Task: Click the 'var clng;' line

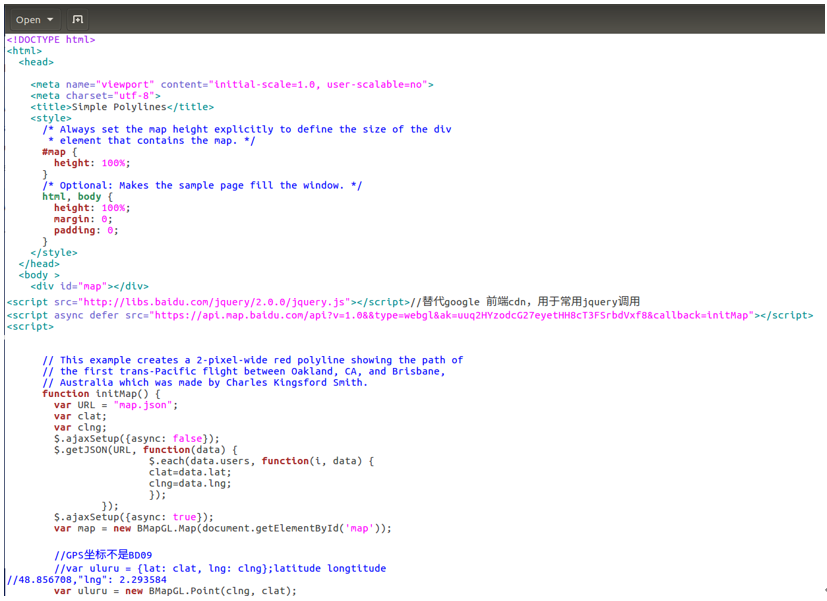Action: pyautogui.click(x=80, y=428)
